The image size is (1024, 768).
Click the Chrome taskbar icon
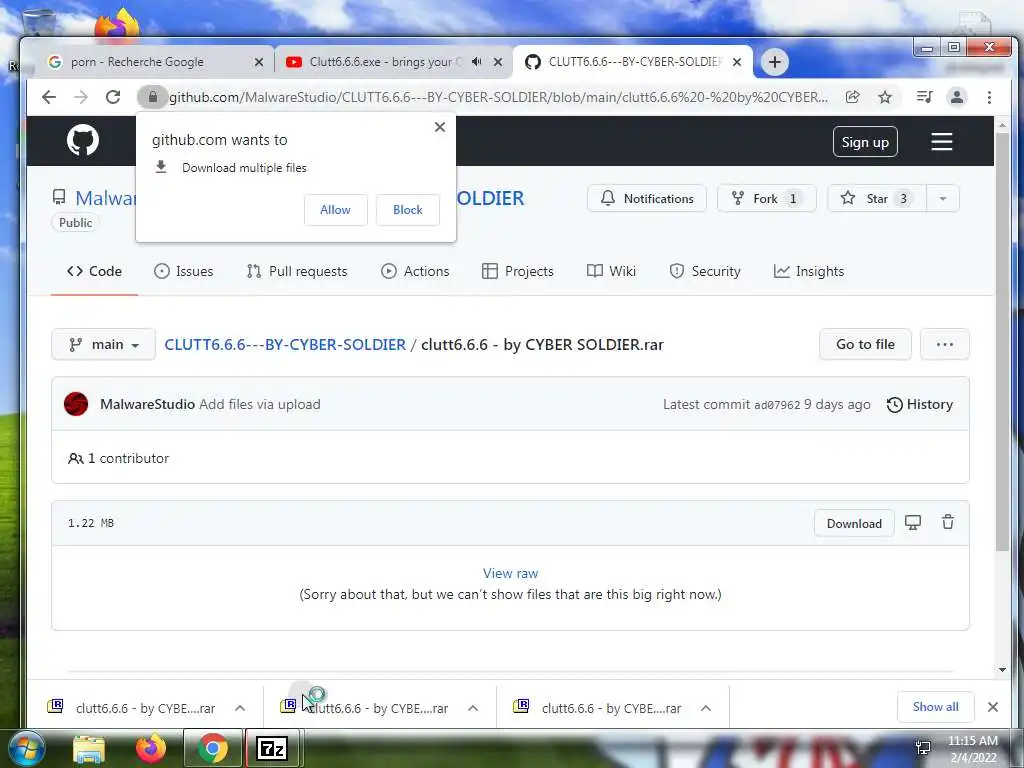(x=212, y=748)
